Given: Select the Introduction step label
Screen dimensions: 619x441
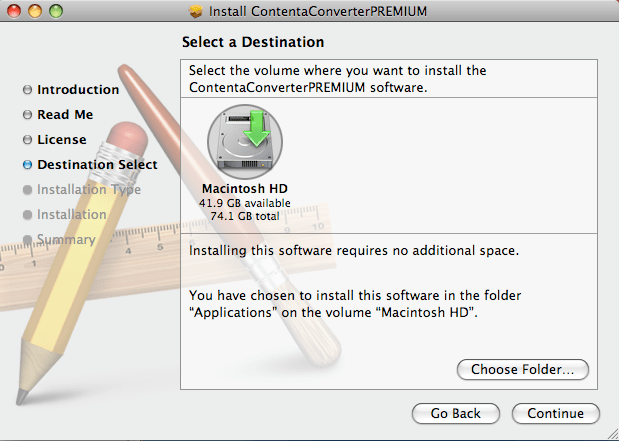Looking at the screenshot, I should (x=78, y=90).
